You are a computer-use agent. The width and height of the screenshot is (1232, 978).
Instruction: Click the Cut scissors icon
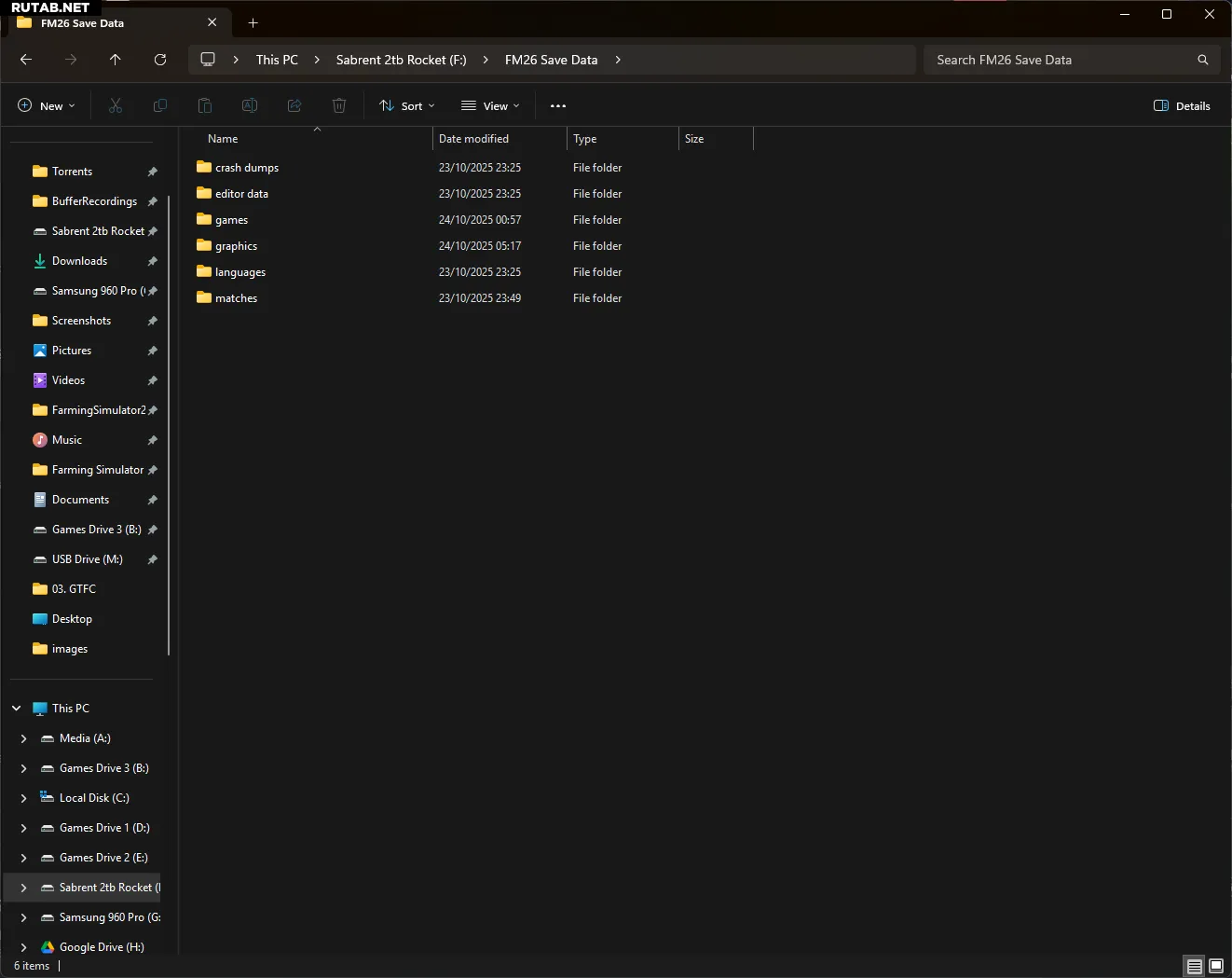click(116, 106)
